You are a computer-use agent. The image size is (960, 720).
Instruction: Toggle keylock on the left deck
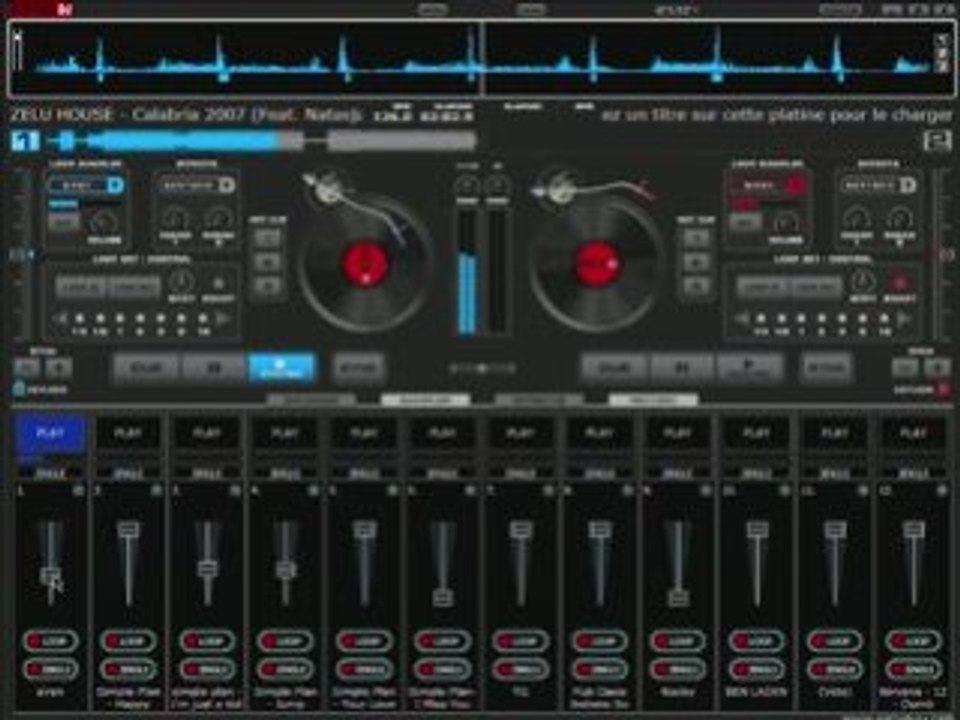[x=19, y=389]
